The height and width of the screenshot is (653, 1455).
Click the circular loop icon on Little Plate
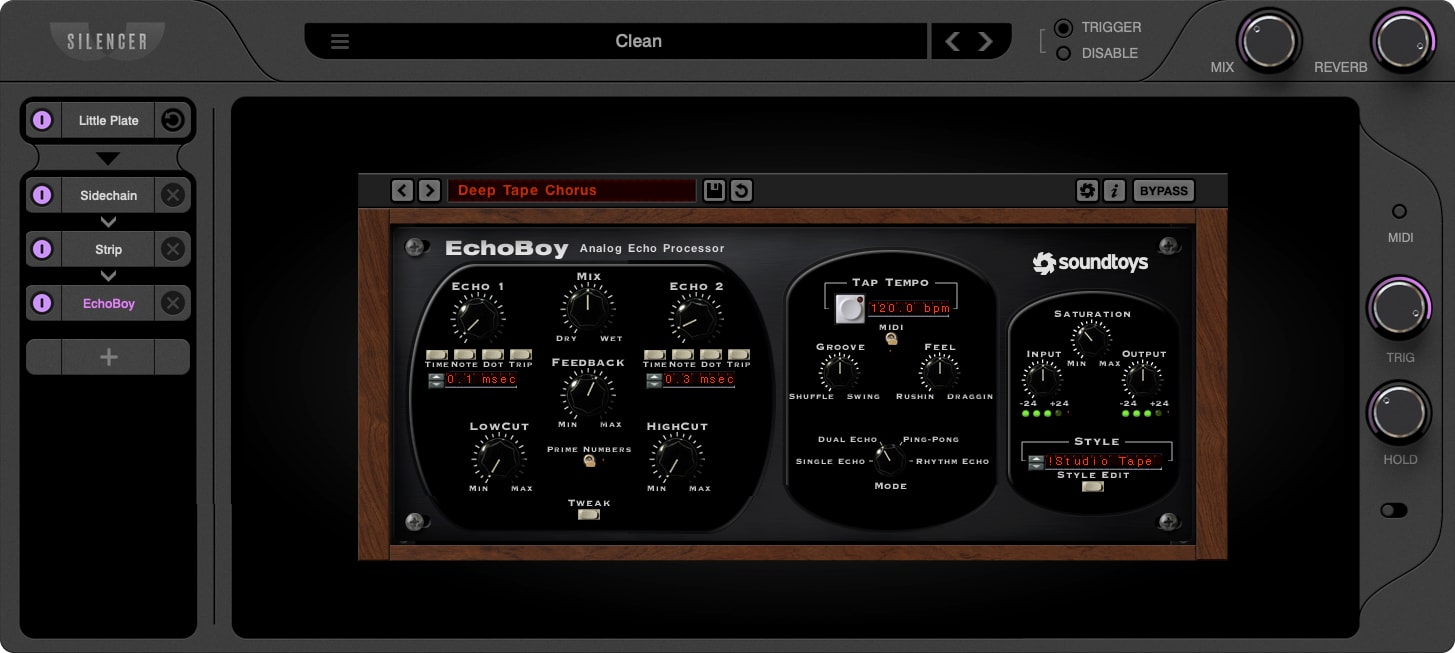(171, 119)
